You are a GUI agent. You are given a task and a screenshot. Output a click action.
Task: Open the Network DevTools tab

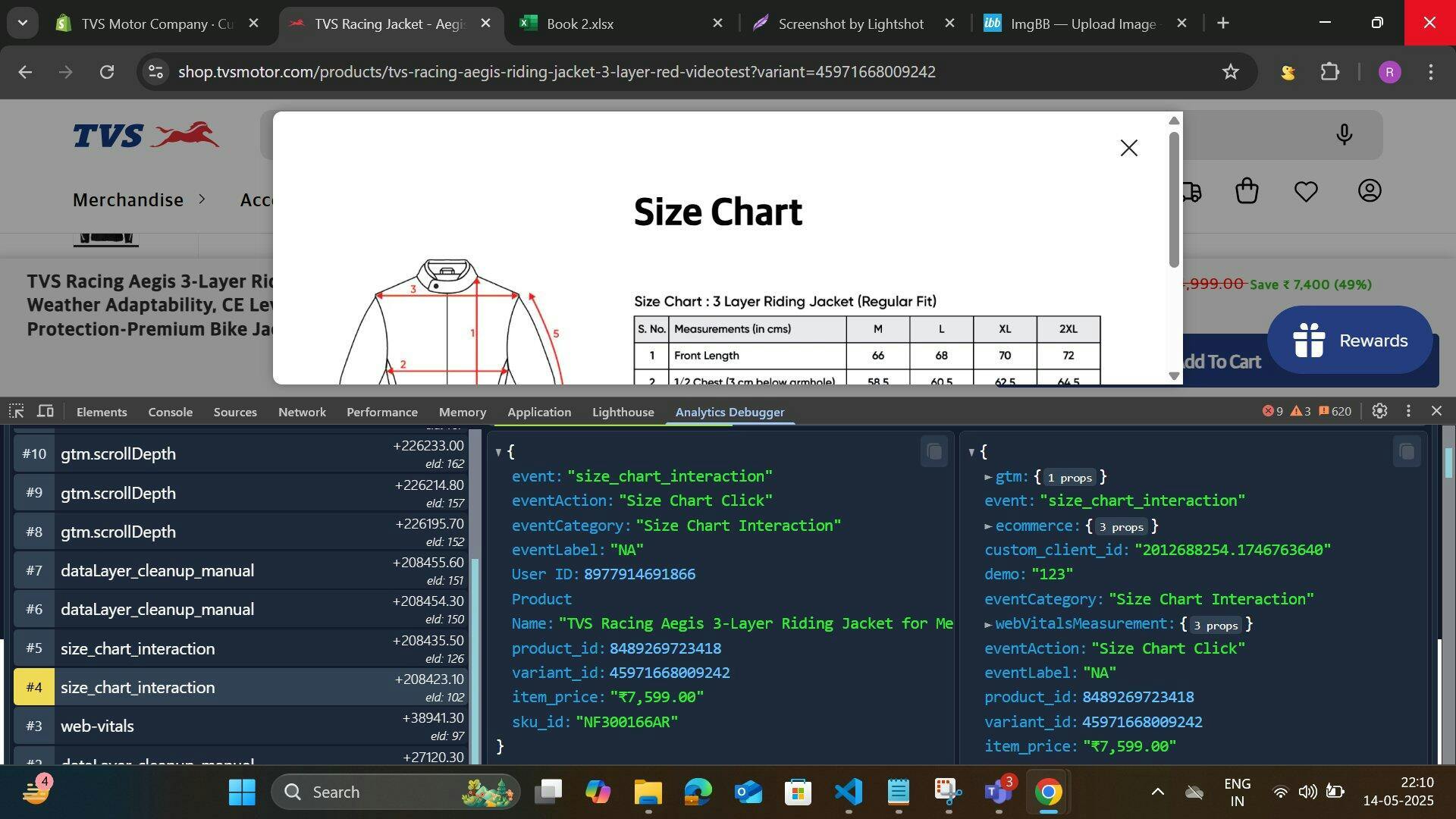coord(302,412)
